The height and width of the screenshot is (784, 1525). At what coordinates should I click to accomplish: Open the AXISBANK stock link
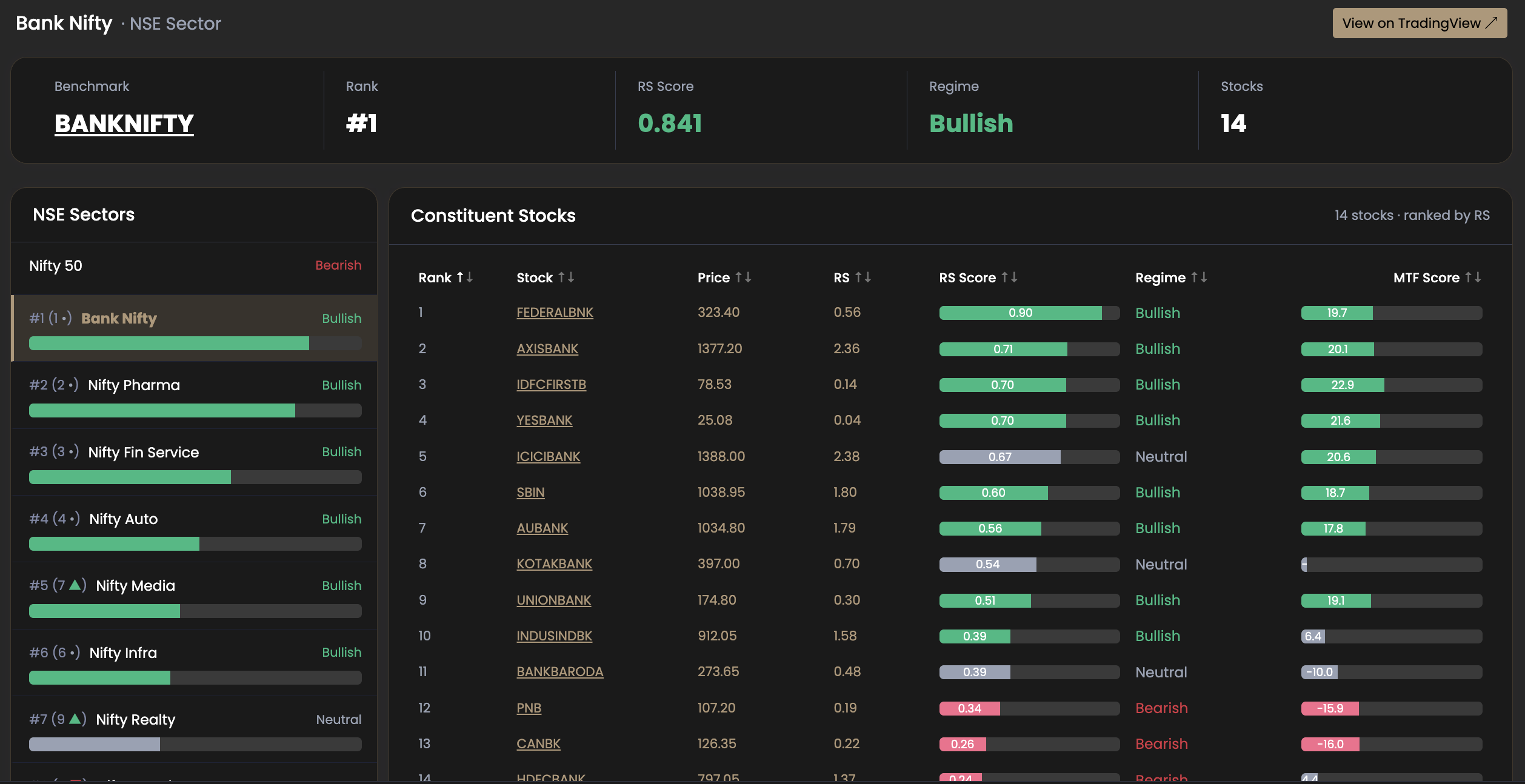547,349
